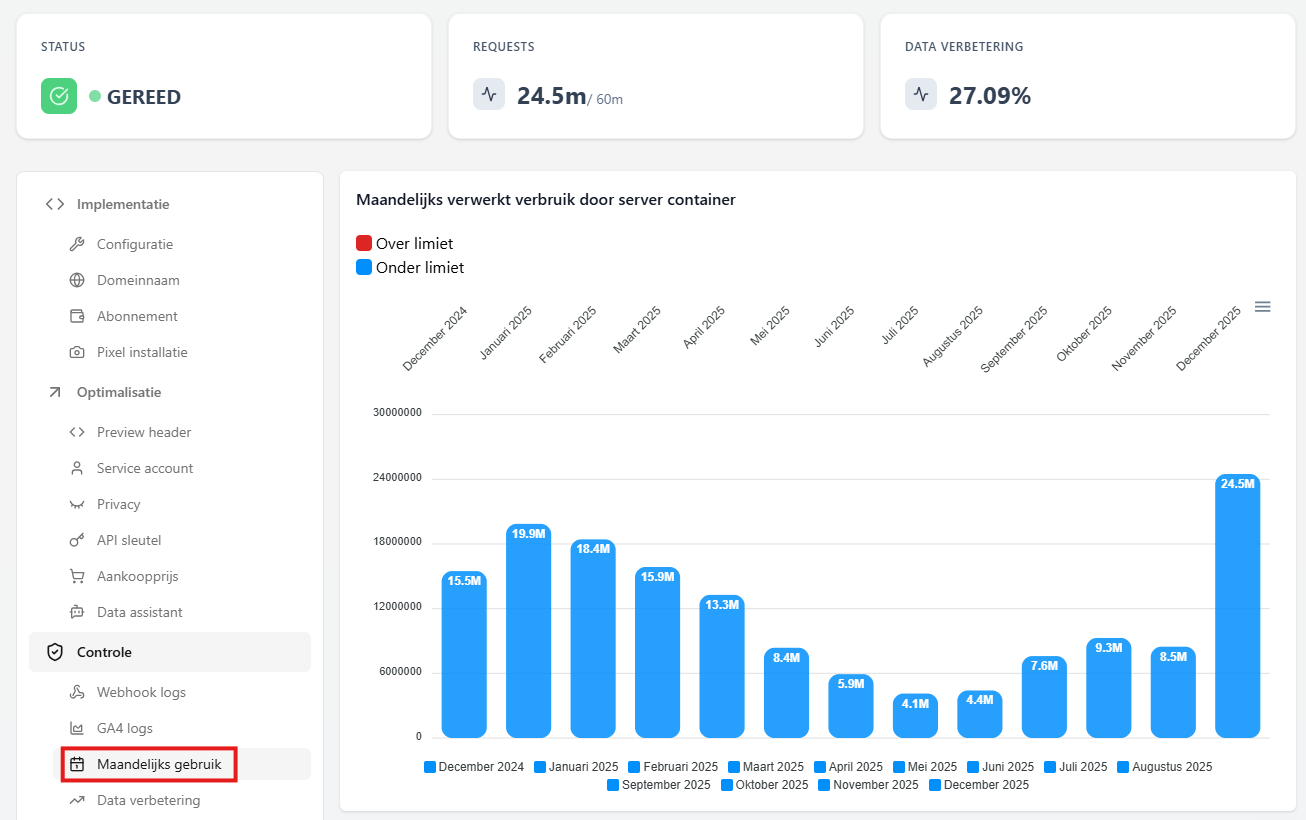
Task: Toggle December 2024 in bottom legend
Action: pyautogui.click(x=473, y=767)
